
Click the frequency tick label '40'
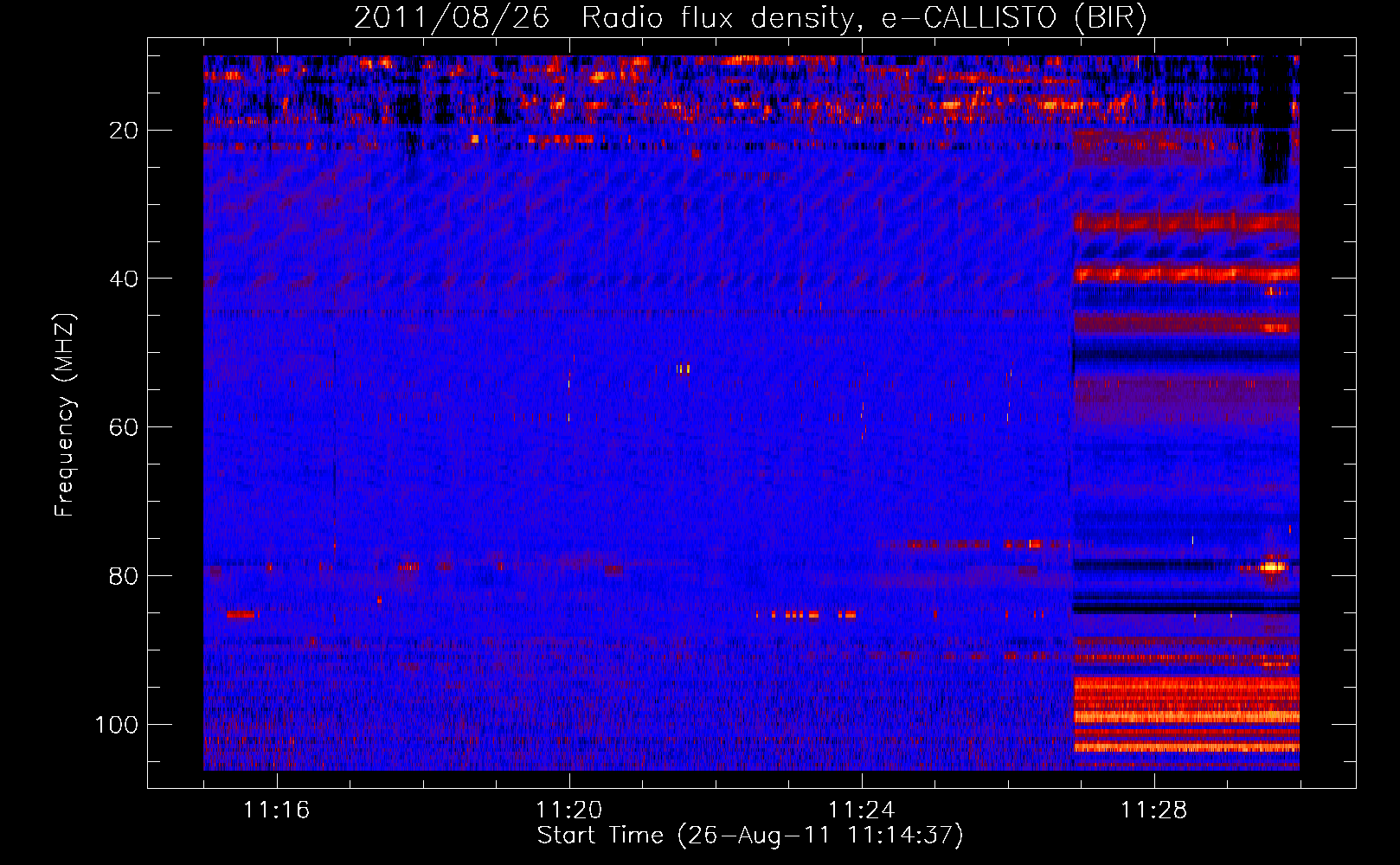[x=124, y=279]
